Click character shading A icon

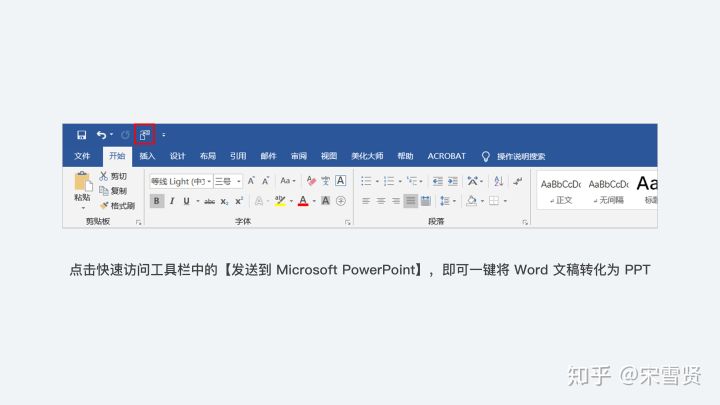pos(325,201)
